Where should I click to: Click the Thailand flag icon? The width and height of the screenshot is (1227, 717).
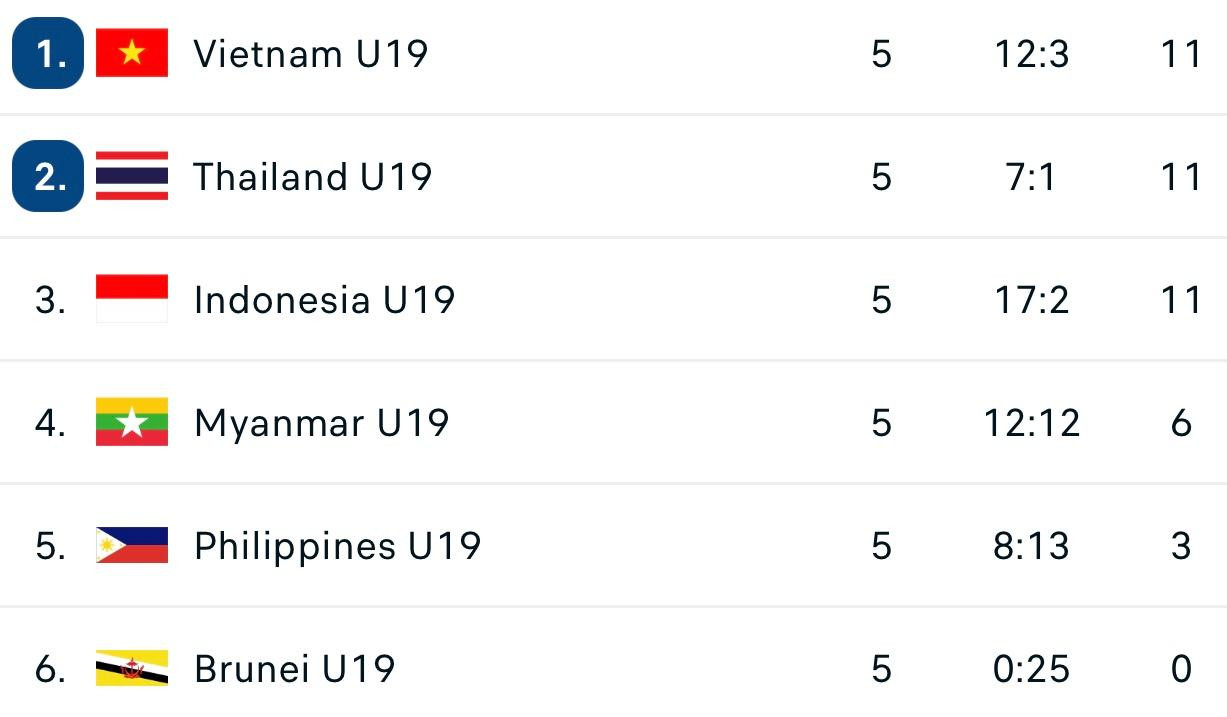coord(132,176)
